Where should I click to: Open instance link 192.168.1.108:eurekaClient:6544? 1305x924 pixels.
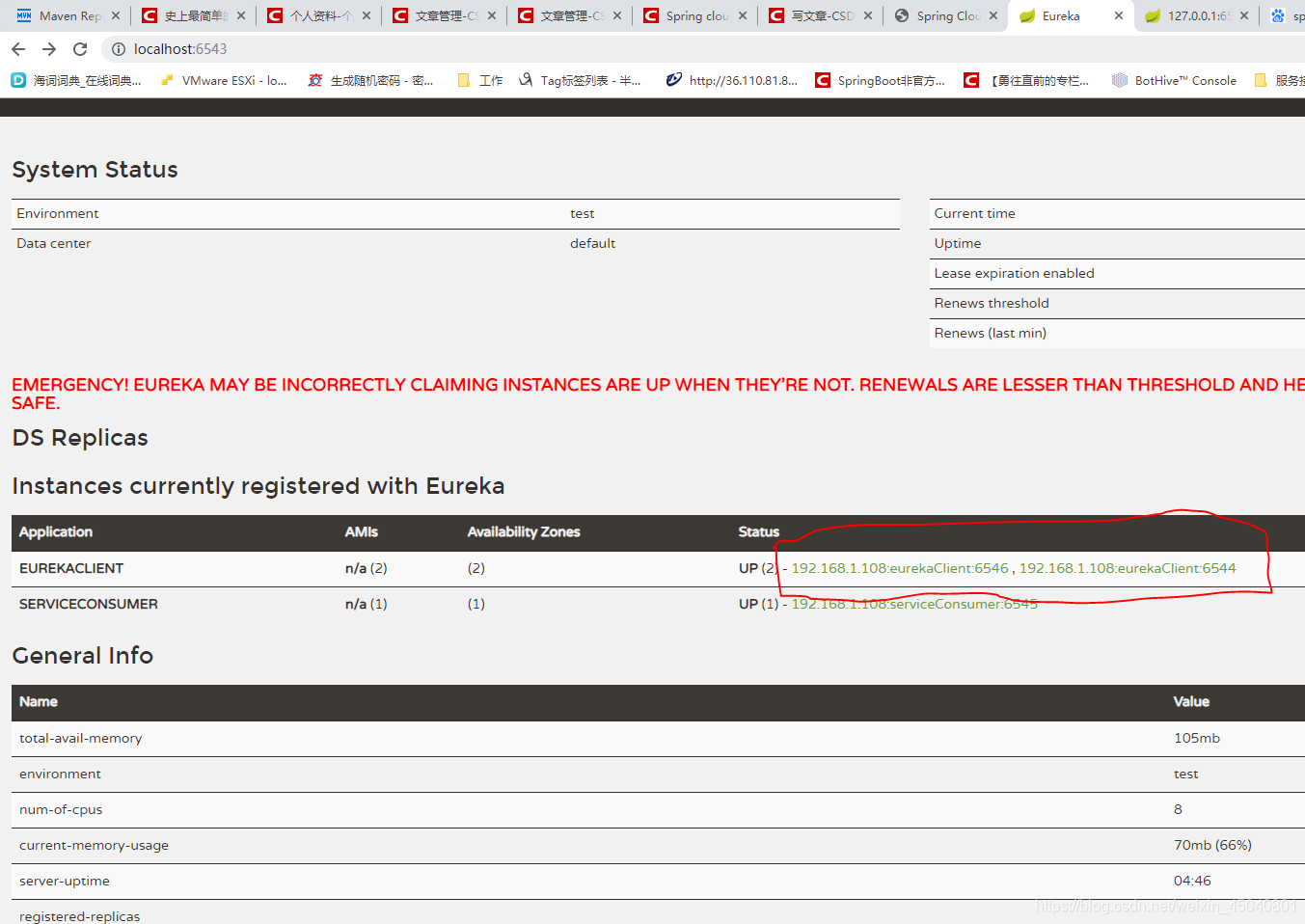pyautogui.click(x=1128, y=568)
